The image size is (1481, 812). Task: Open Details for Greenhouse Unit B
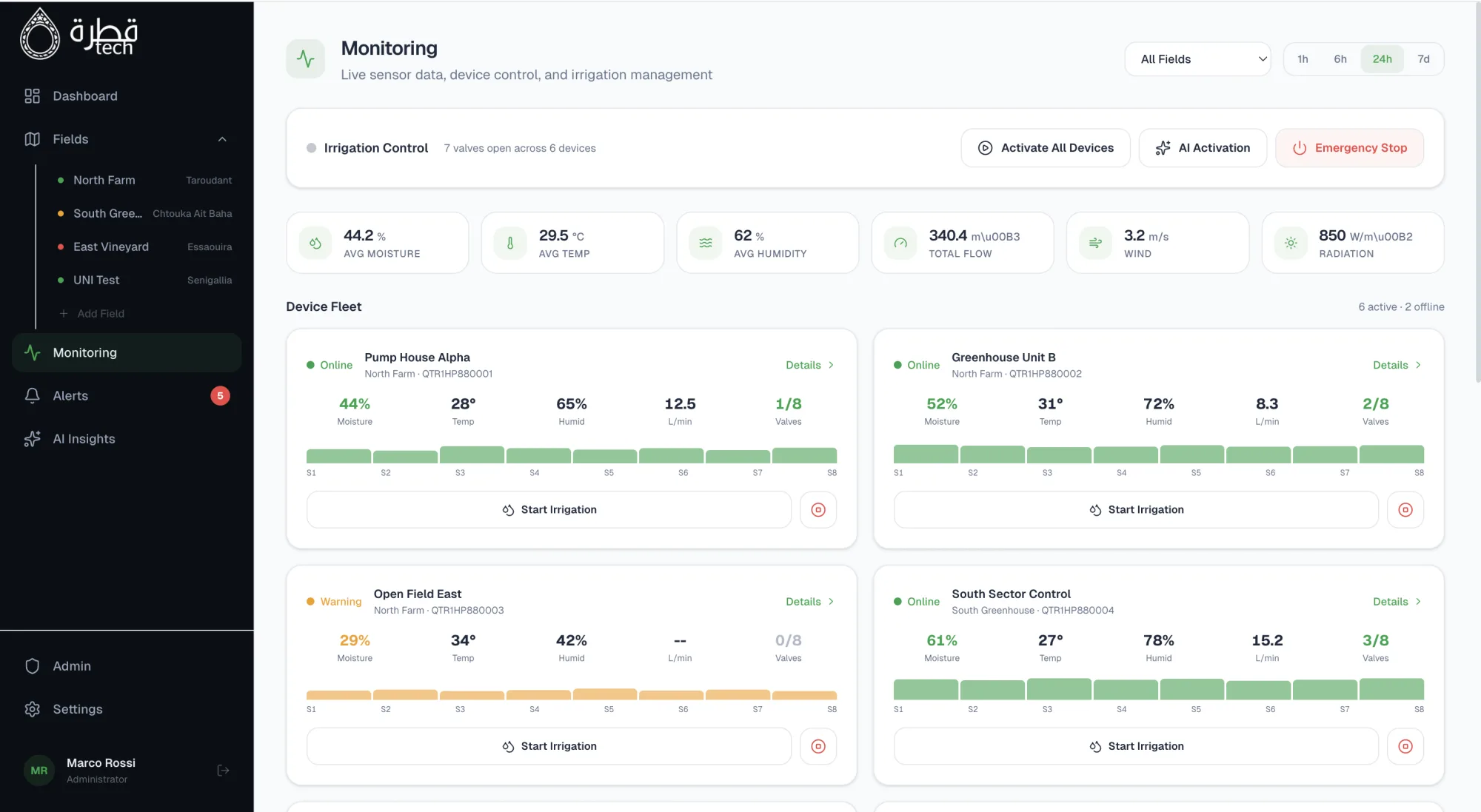point(1397,365)
